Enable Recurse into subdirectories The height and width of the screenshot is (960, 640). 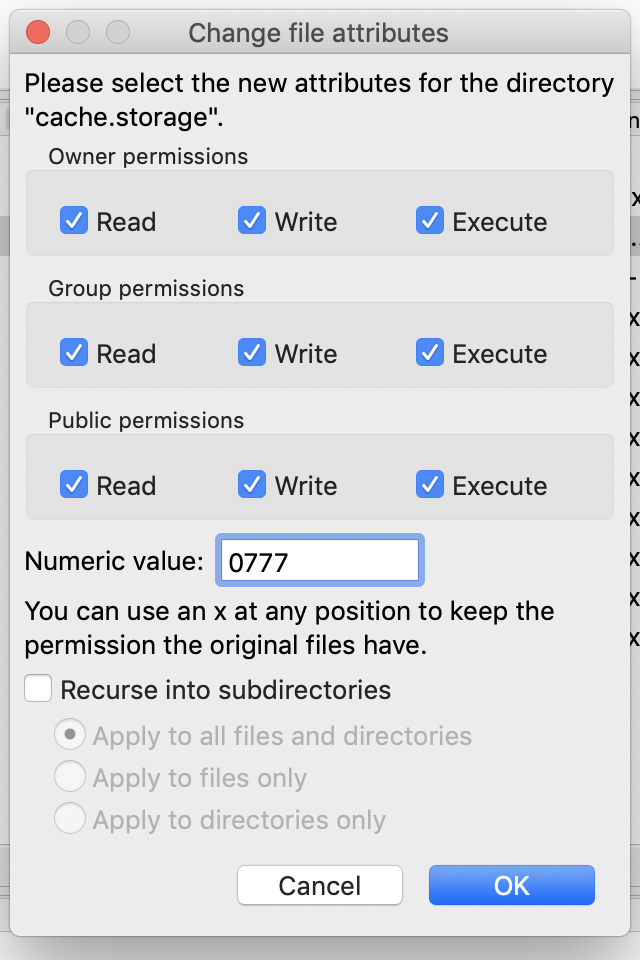click(x=39, y=689)
